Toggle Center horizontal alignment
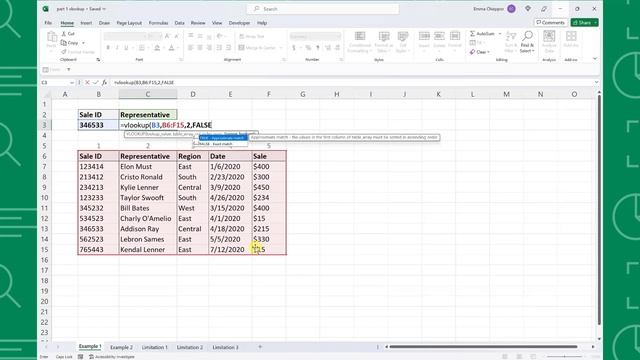This screenshot has width=640, height=360. coord(200,48)
